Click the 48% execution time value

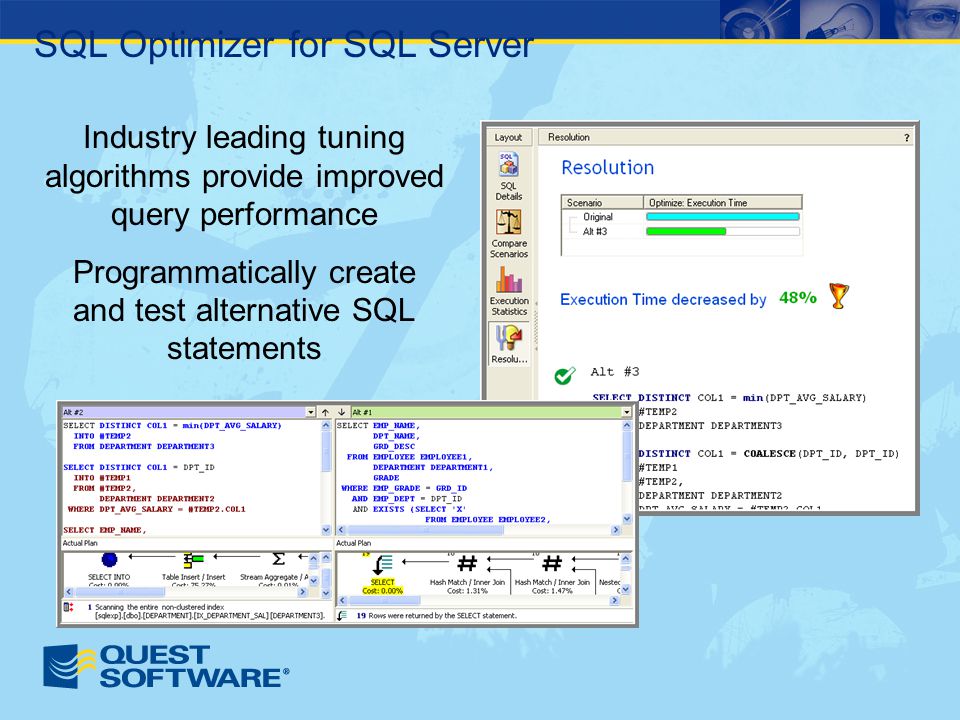tap(798, 298)
